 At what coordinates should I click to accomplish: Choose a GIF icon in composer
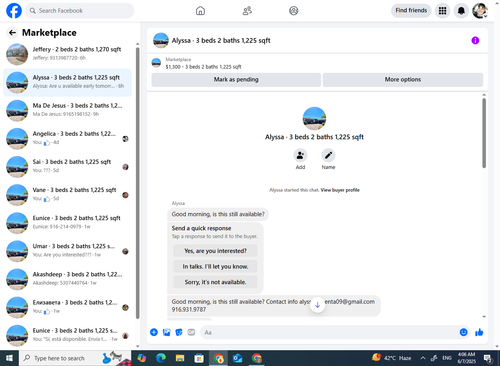[191, 332]
